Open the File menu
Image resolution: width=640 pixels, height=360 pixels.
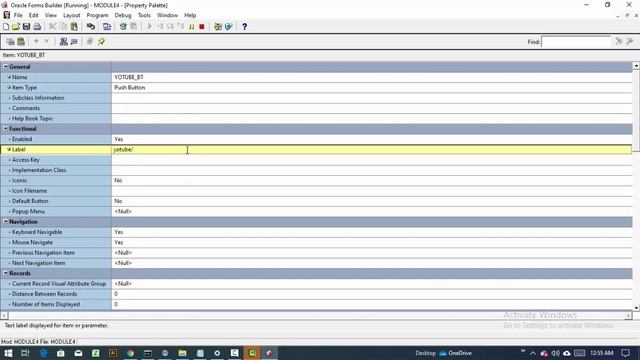18,15
